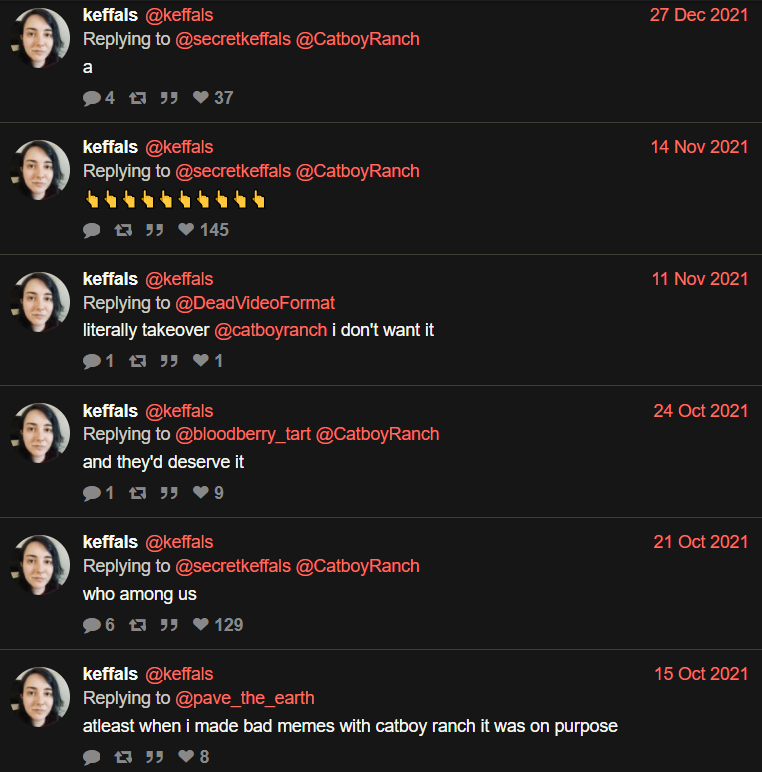Image resolution: width=762 pixels, height=772 pixels.
Task: Open the @pave_the_earth profile link
Action: pyautogui.click(x=245, y=698)
